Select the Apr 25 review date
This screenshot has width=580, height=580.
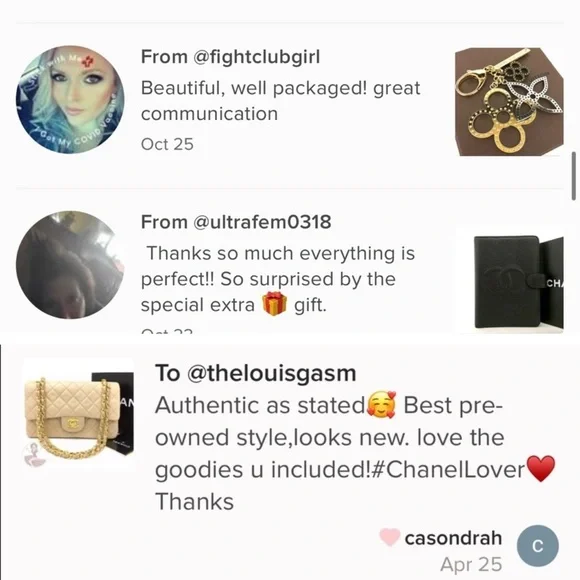[x=471, y=564]
